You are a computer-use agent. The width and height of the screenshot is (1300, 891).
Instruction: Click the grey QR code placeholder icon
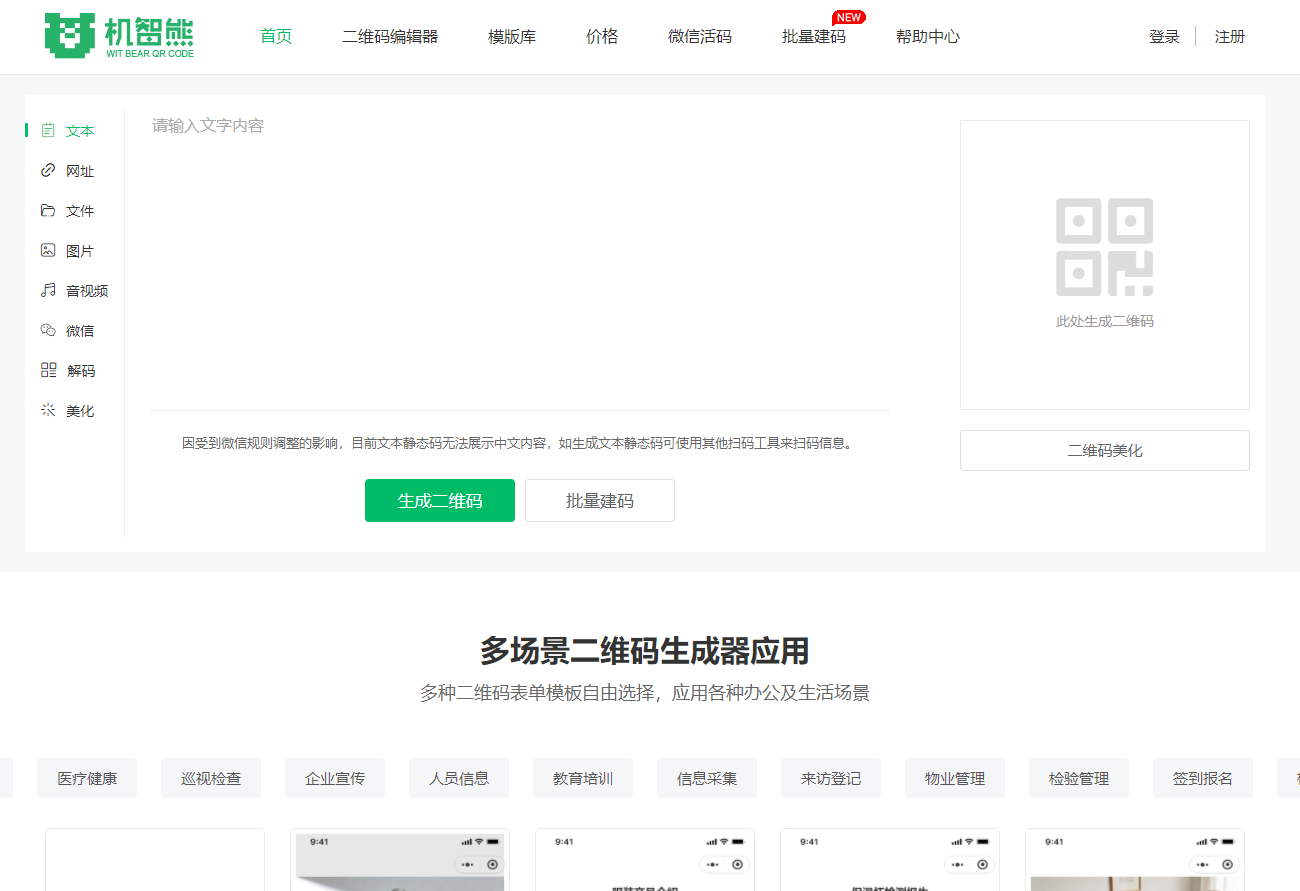pos(1105,247)
